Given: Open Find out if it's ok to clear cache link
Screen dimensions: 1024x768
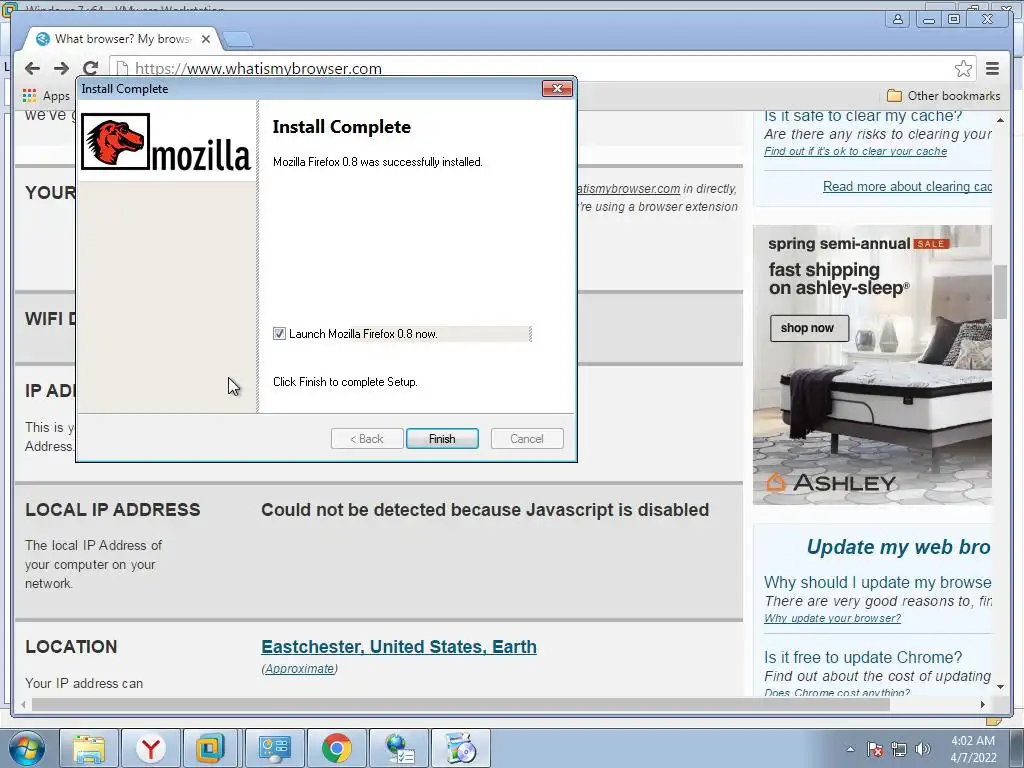Looking at the screenshot, I should point(856,152).
